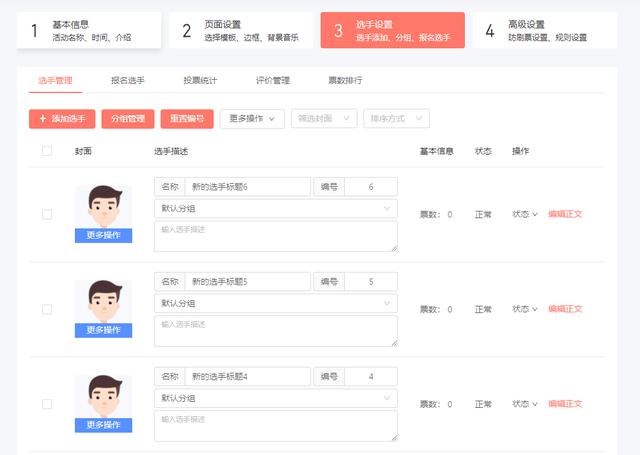Check the checkbox for contestant 6 row
Image resolution: width=640 pixels, height=455 pixels.
tap(47, 214)
